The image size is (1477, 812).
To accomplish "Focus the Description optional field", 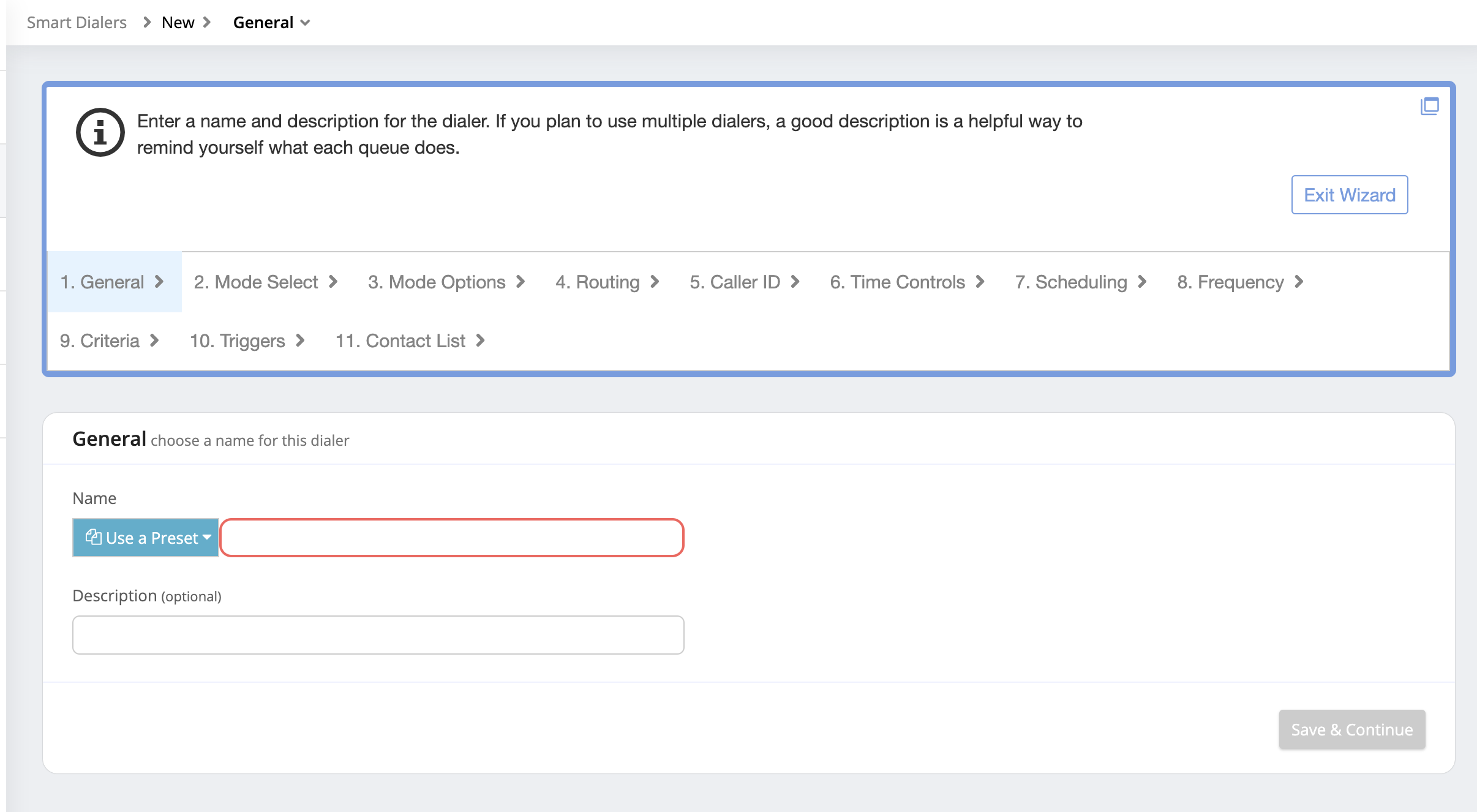I will [378, 635].
